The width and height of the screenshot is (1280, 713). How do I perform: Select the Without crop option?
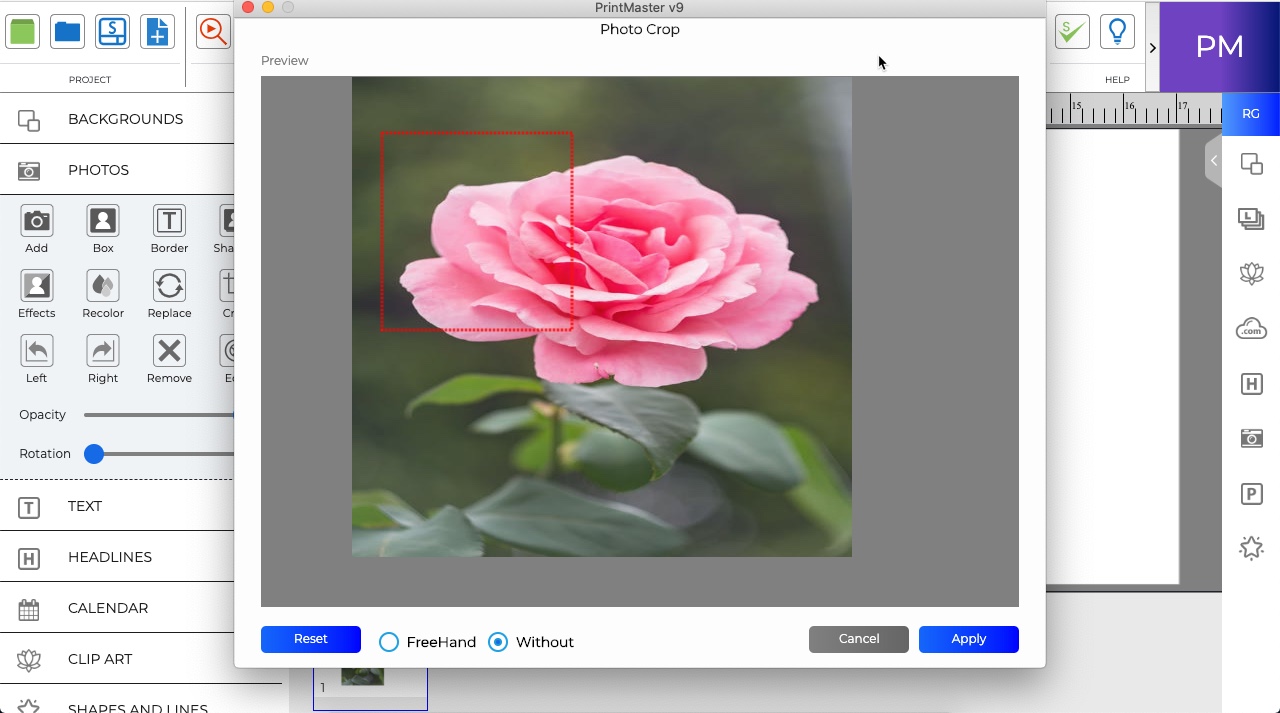point(497,642)
